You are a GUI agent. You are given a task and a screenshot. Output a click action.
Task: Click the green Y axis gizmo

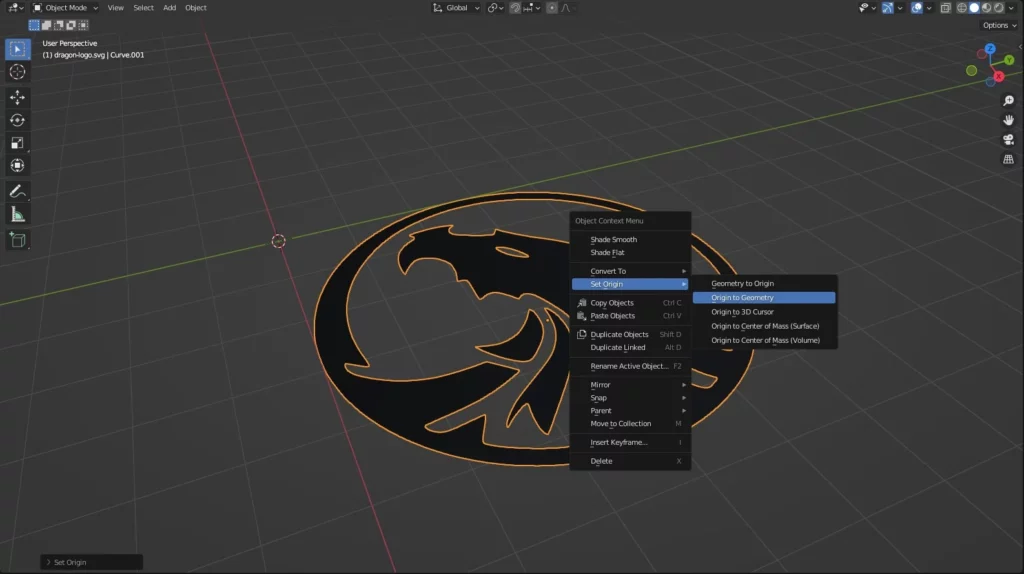tap(1009, 60)
